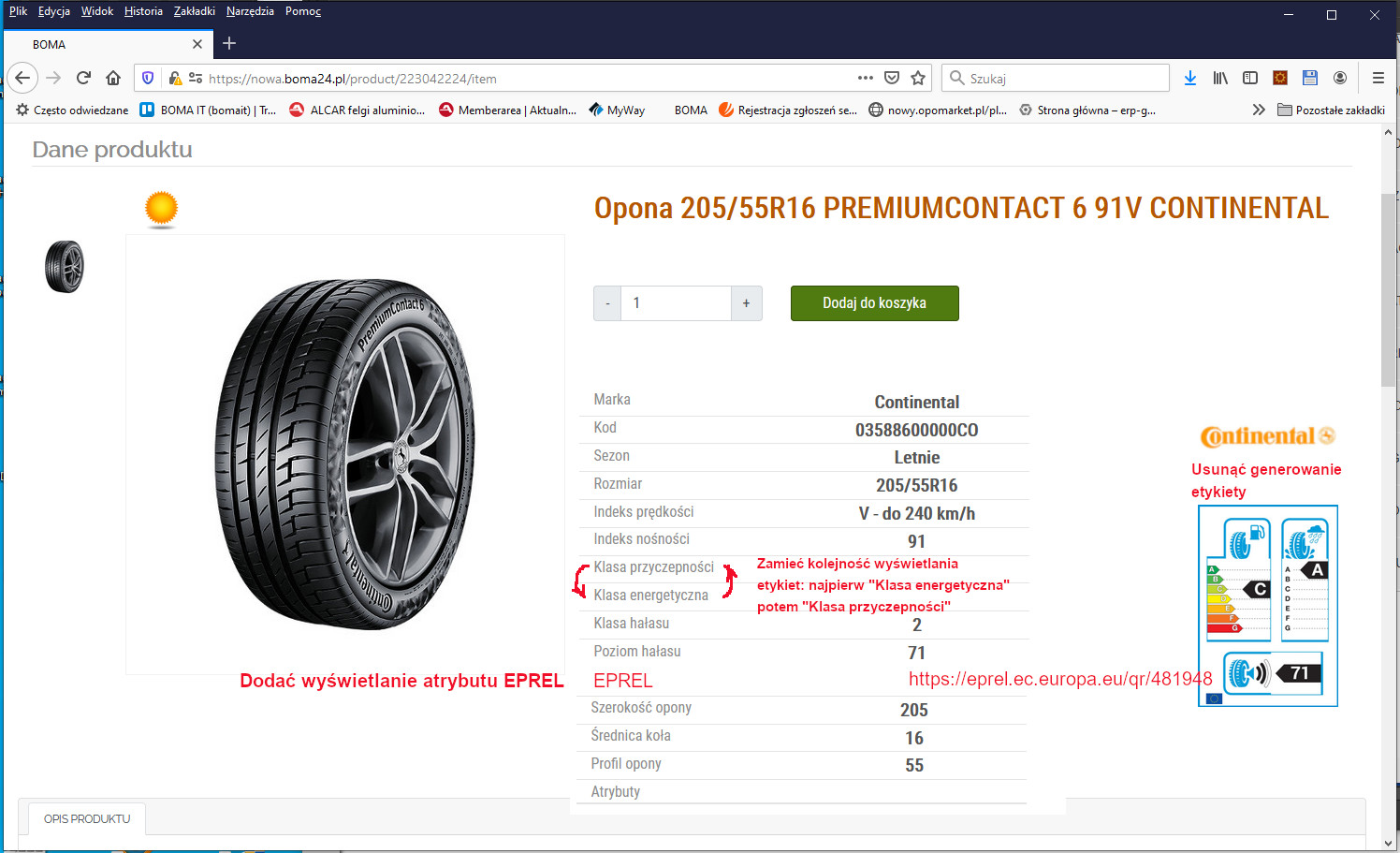The width and height of the screenshot is (1400, 853).
Task: Open the library history icon
Action: [1220, 79]
